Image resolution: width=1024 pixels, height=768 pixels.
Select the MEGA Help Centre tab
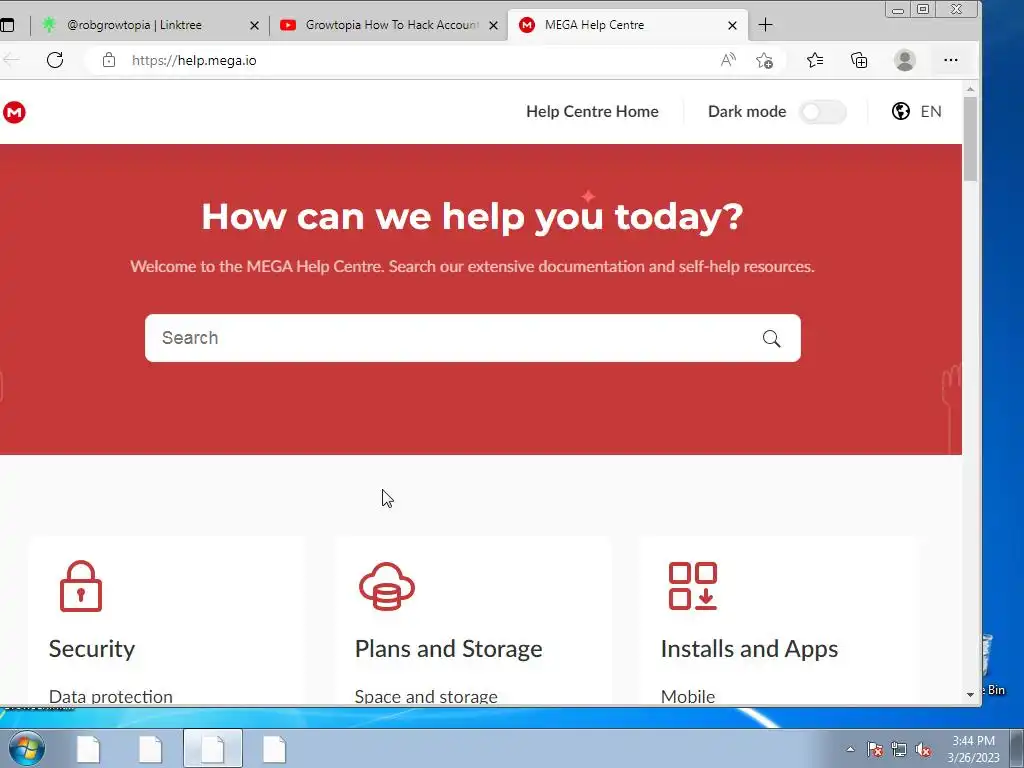tap(627, 25)
